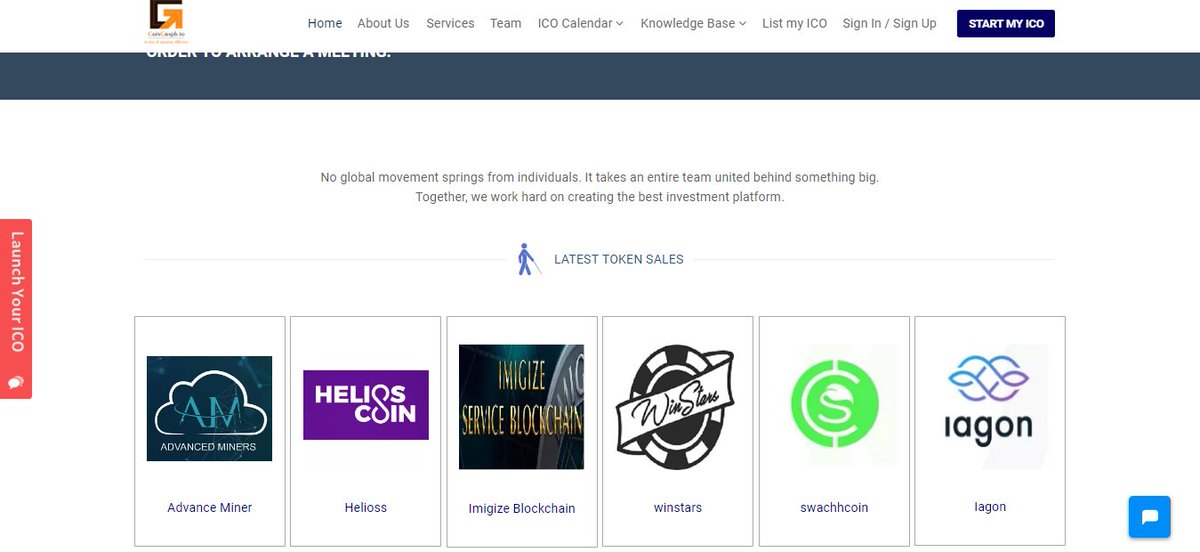Open the Iagon logo image
The width and height of the screenshot is (1200, 552).
[x=990, y=402]
